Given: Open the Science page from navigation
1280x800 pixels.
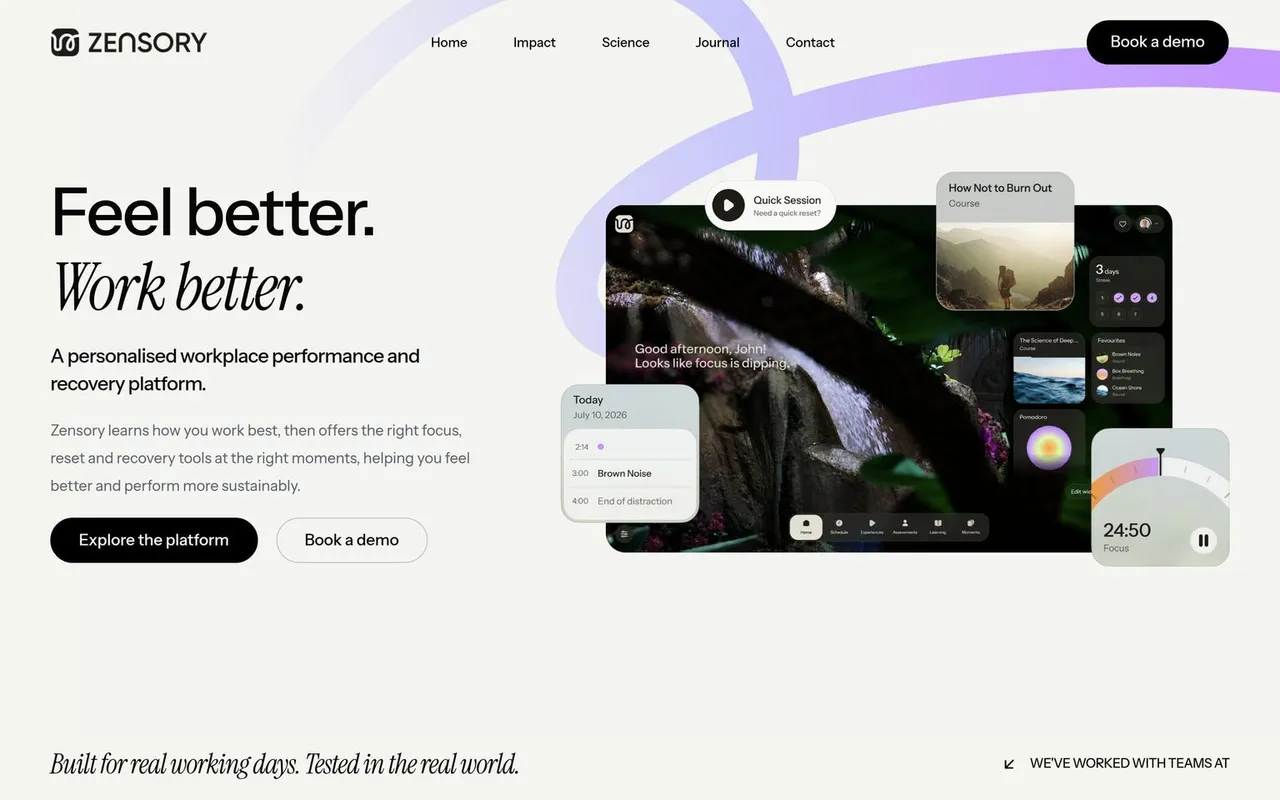Looking at the screenshot, I should tap(626, 42).
